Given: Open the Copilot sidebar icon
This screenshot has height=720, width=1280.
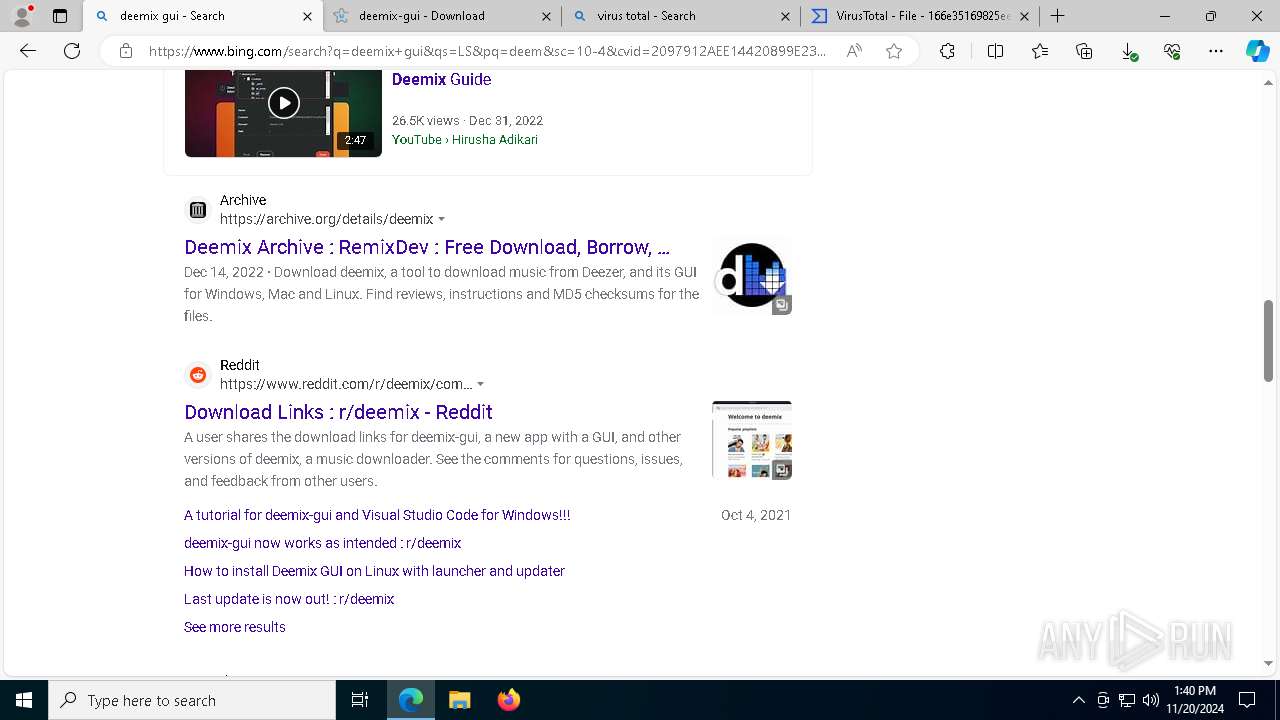Looking at the screenshot, I should [1257, 51].
